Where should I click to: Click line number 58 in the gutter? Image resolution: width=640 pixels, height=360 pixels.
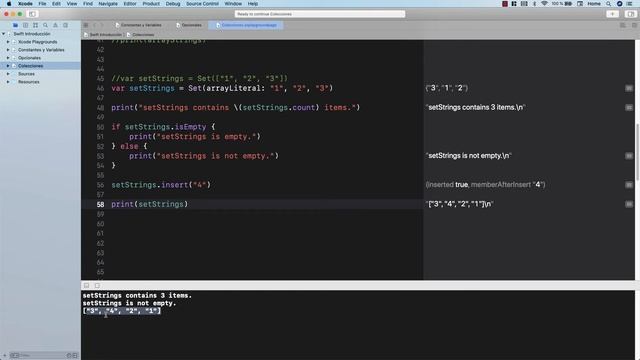point(100,204)
